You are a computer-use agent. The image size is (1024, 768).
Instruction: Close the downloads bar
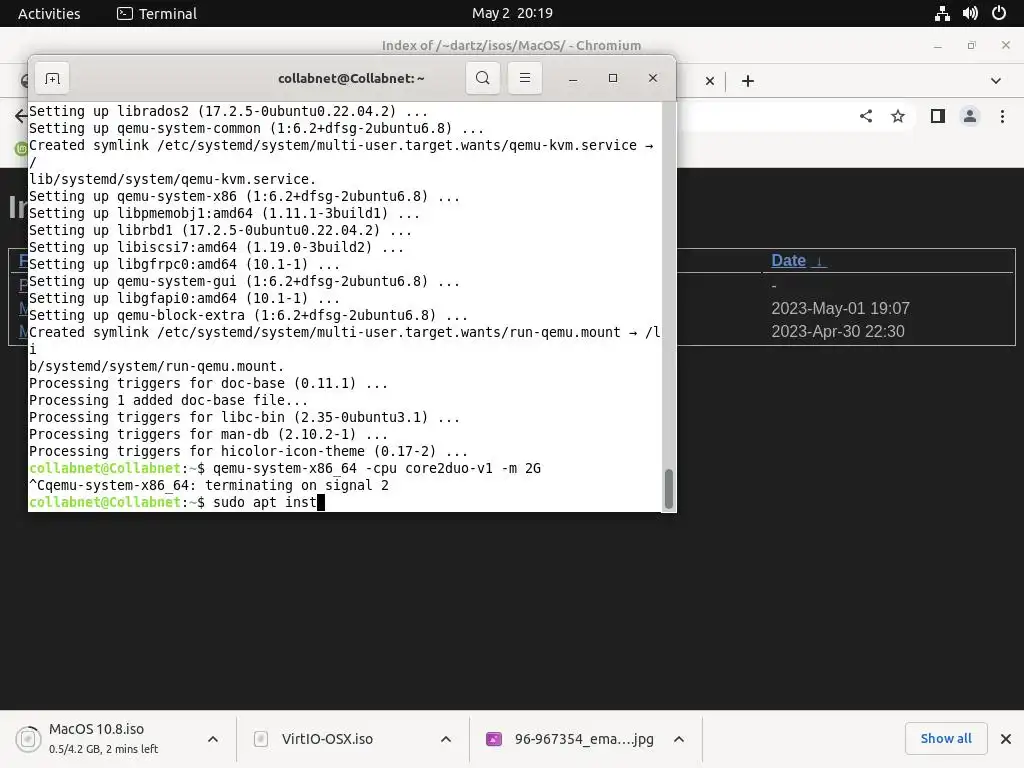[1006, 739]
